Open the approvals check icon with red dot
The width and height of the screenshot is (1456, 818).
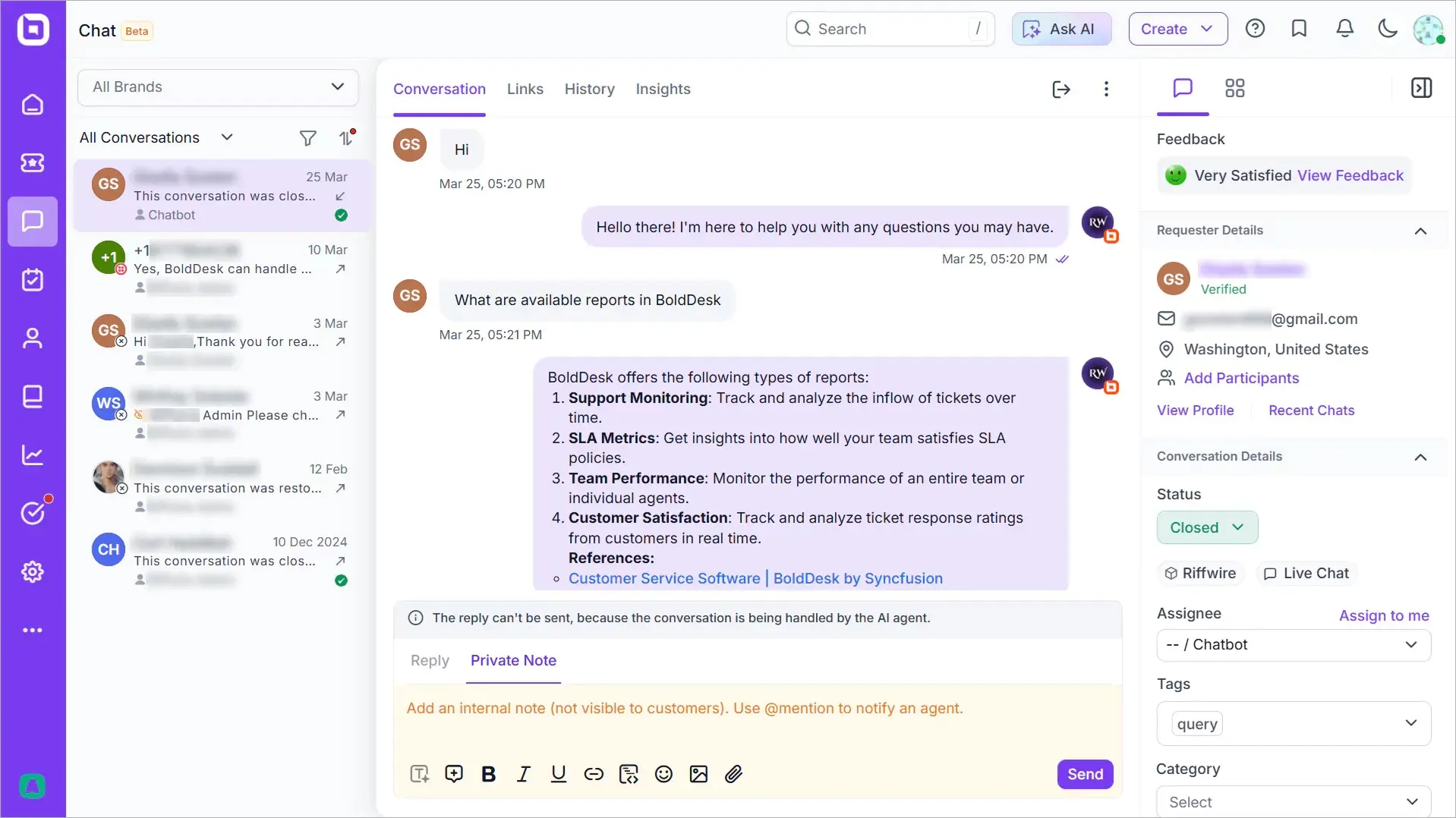(33, 513)
